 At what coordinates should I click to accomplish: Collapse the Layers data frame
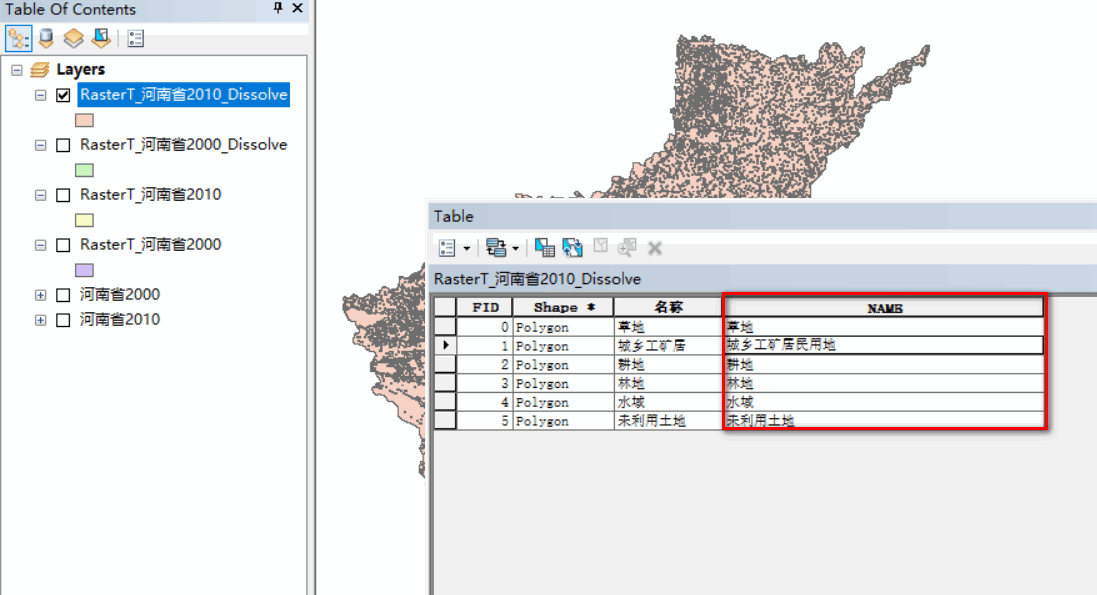(17, 70)
